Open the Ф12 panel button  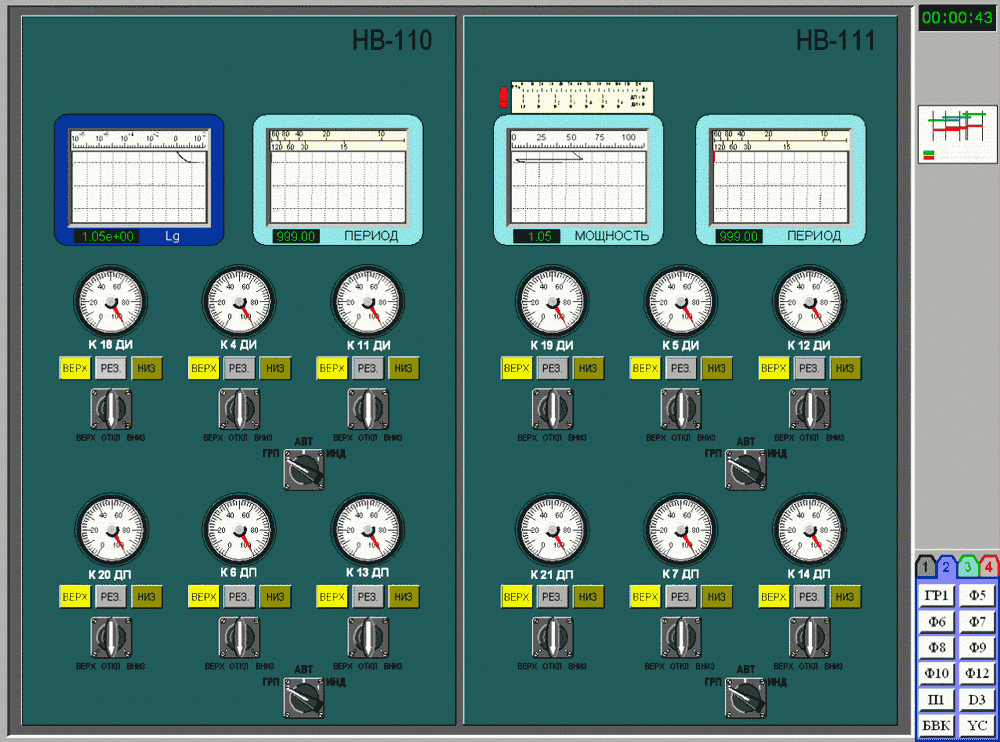[977, 674]
